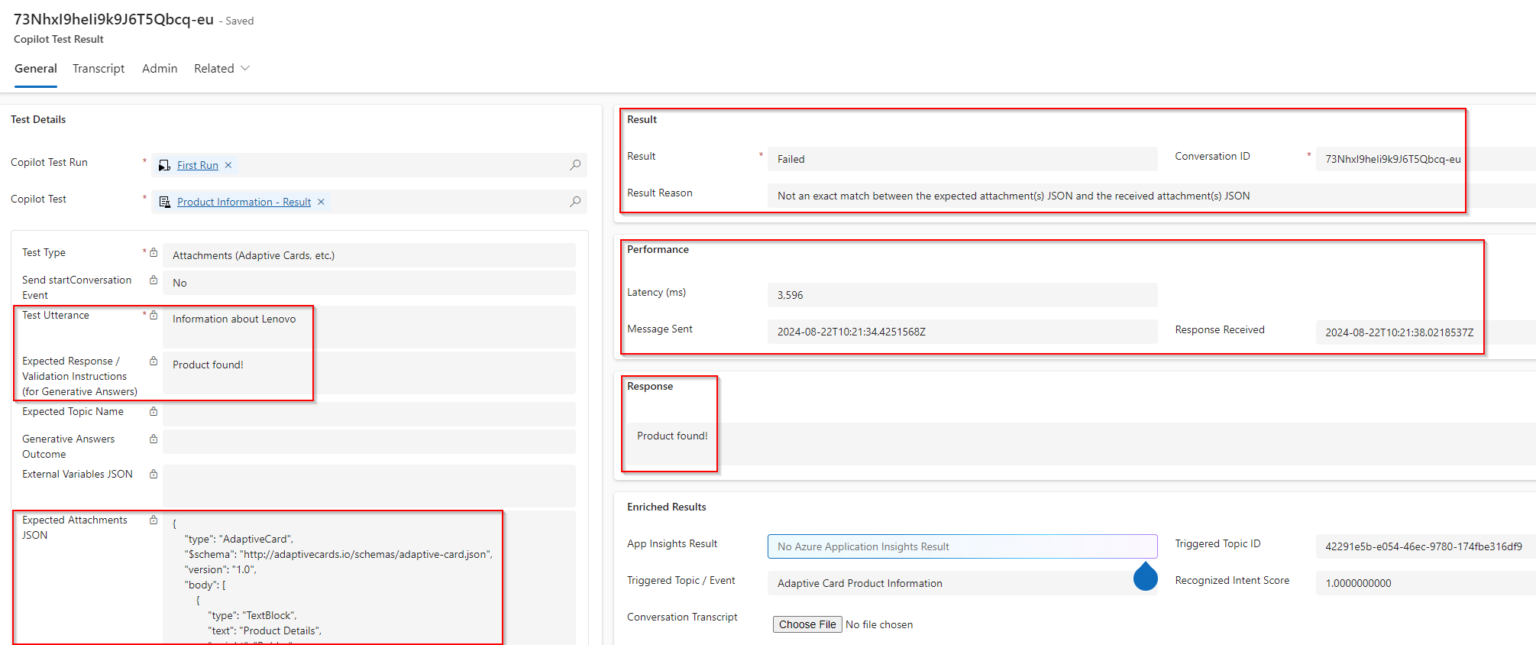
Task: Click the Product Information - Result record icon
Action: 165,202
